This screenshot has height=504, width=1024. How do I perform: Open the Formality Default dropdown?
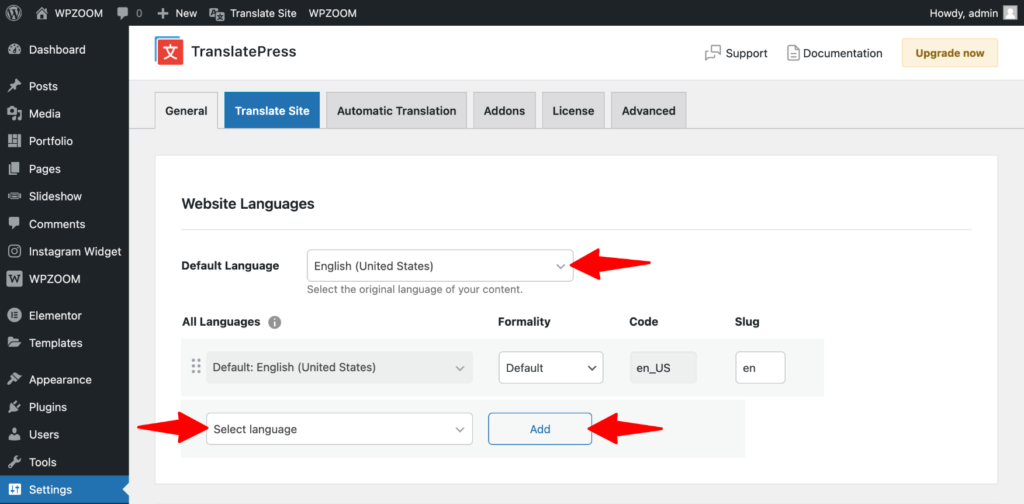coord(550,367)
